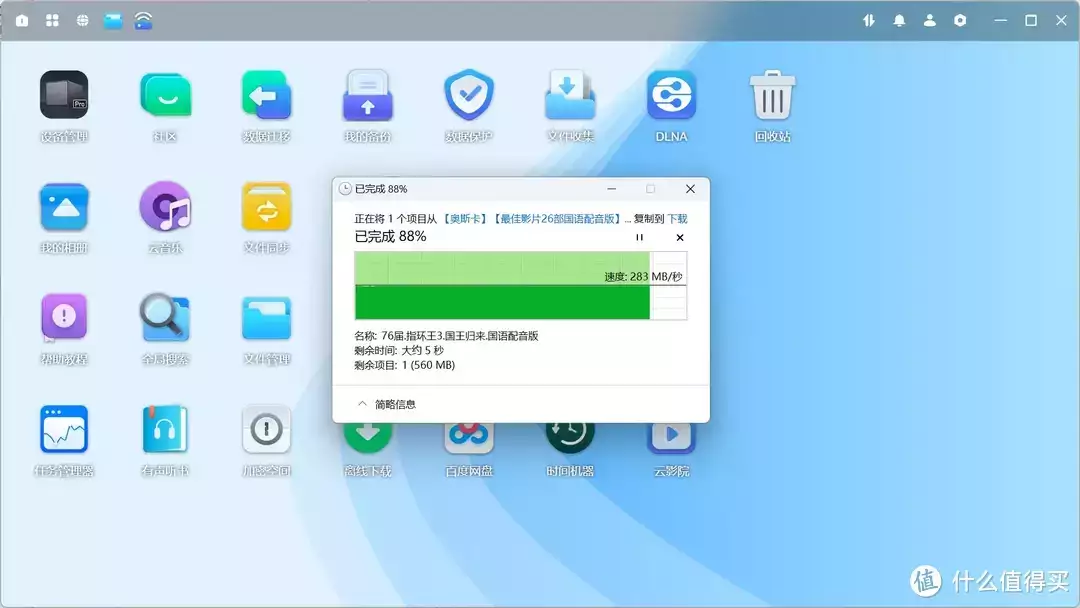Pause the file copy operation
Image resolution: width=1080 pixels, height=608 pixels.
click(x=639, y=238)
